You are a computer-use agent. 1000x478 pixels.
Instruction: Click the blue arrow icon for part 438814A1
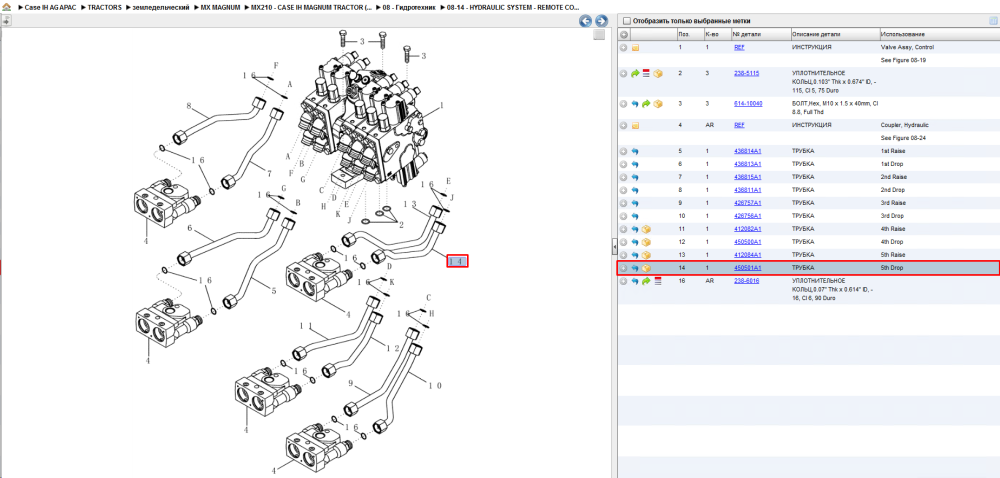coord(635,152)
